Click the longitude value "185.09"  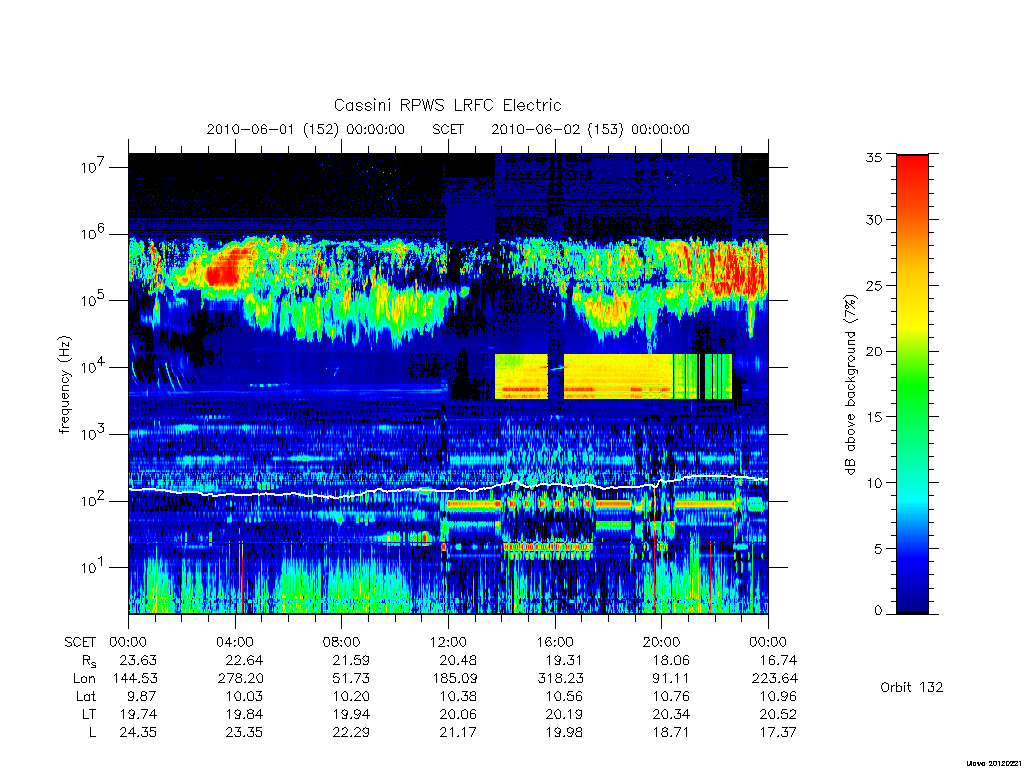coord(454,679)
